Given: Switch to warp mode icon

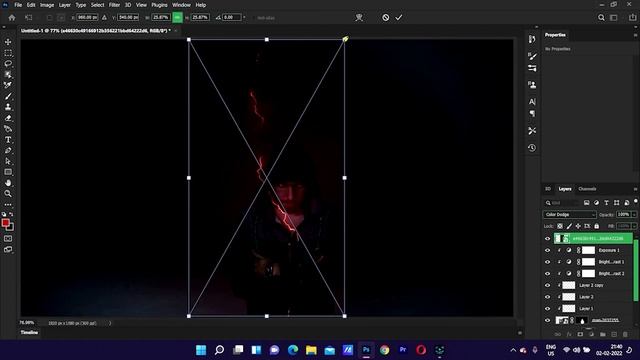Looking at the screenshot, I should click(x=359, y=18).
